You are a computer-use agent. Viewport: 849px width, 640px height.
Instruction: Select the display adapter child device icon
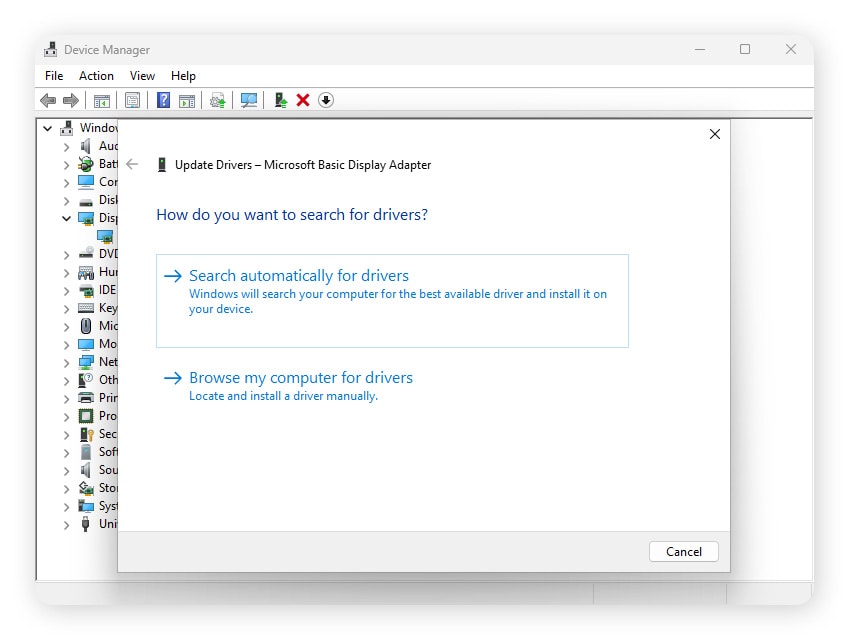pyautogui.click(x=105, y=236)
